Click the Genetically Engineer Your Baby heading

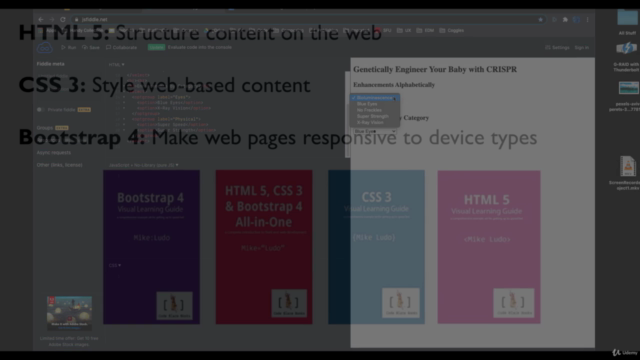(435, 69)
